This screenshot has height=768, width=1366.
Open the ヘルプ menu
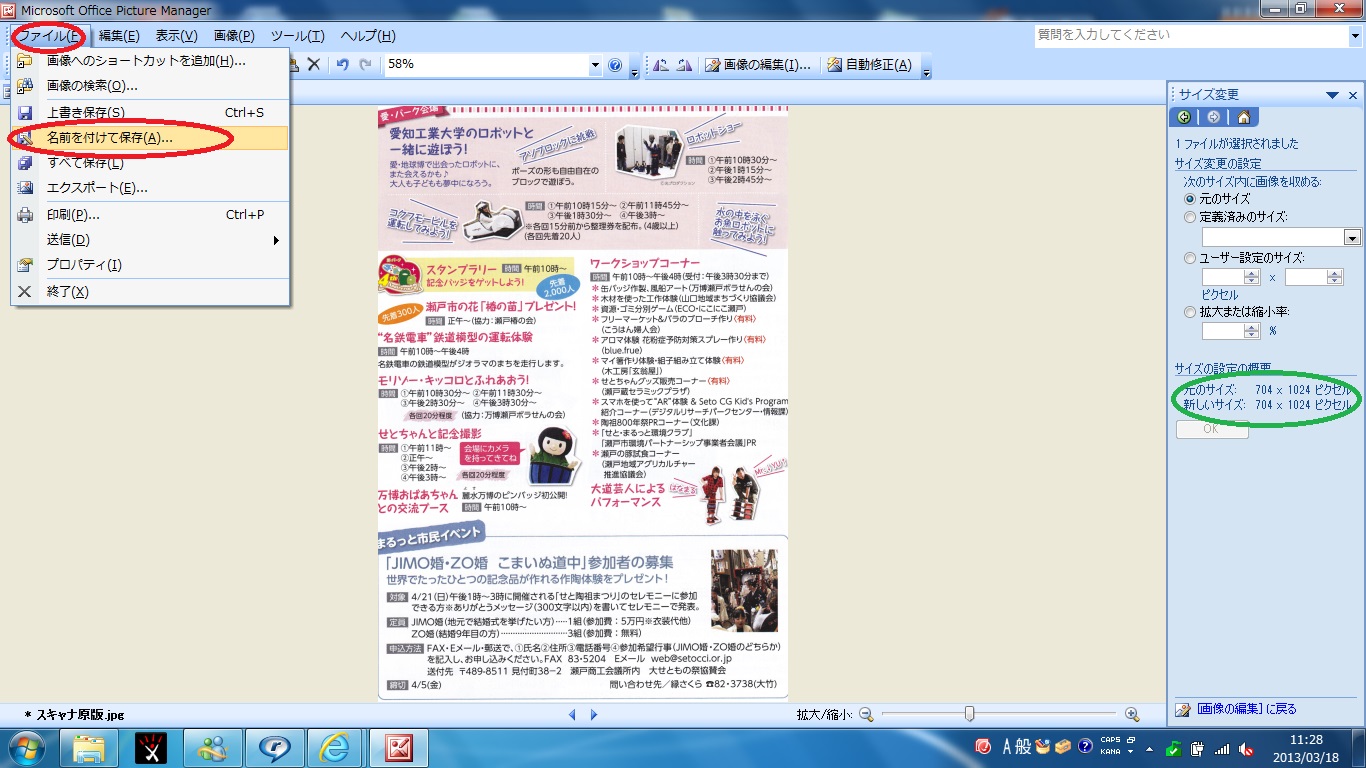(368, 36)
